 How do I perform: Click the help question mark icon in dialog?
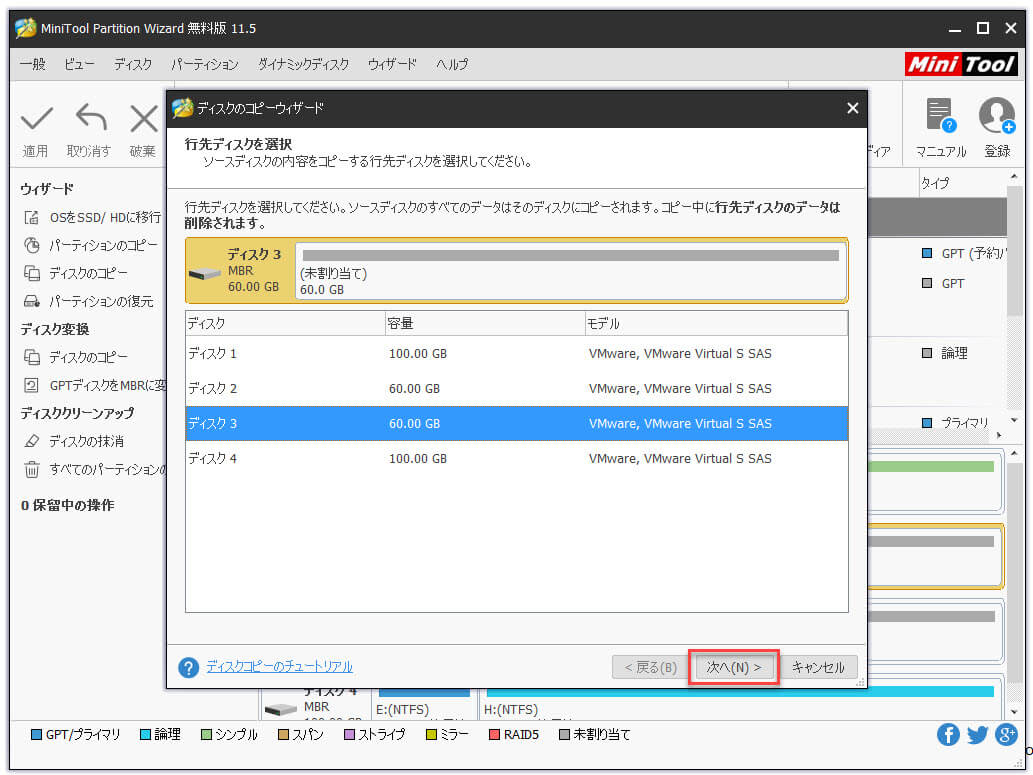coord(188,668)
